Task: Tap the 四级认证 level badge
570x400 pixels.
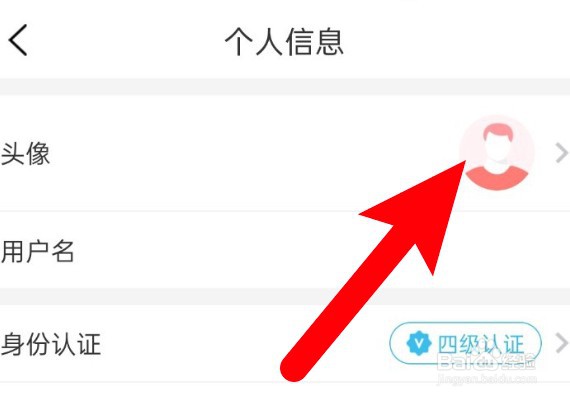Action: 466,343
